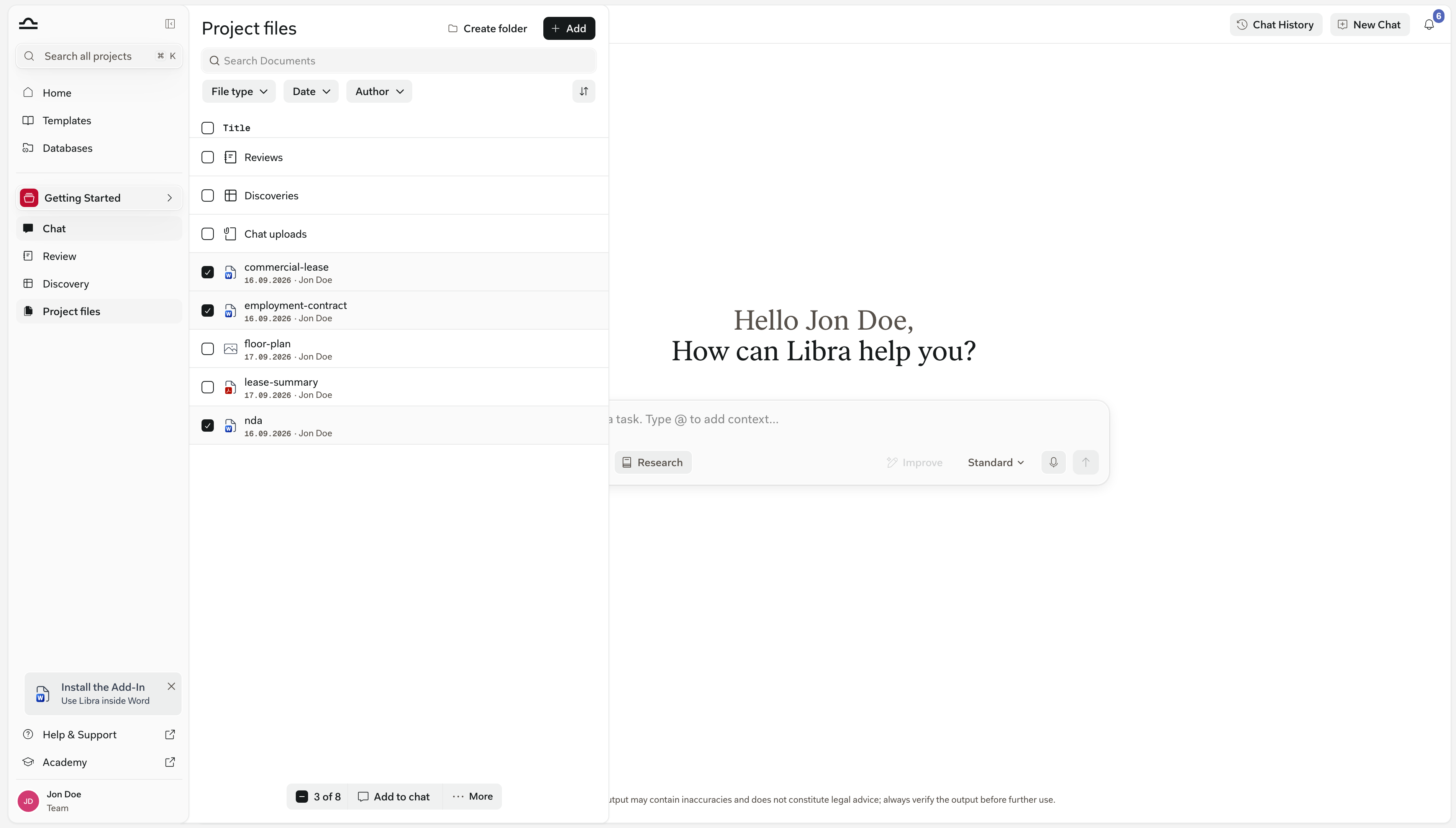Click the JD user avatar
1456x828 pixels.
pos(28,801)
